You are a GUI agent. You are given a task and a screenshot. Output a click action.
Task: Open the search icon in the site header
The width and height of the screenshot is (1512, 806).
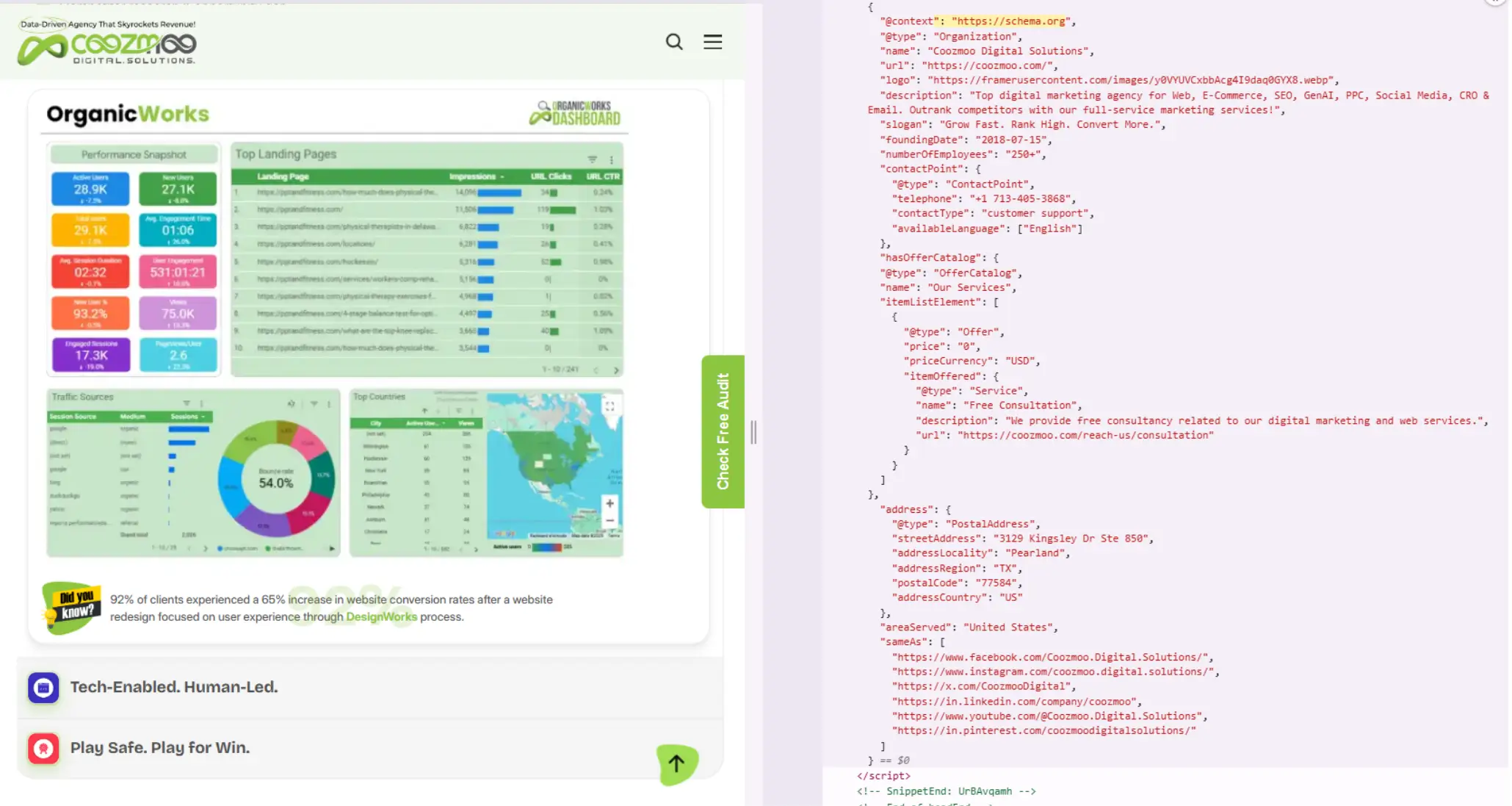[x=674, y=42]
